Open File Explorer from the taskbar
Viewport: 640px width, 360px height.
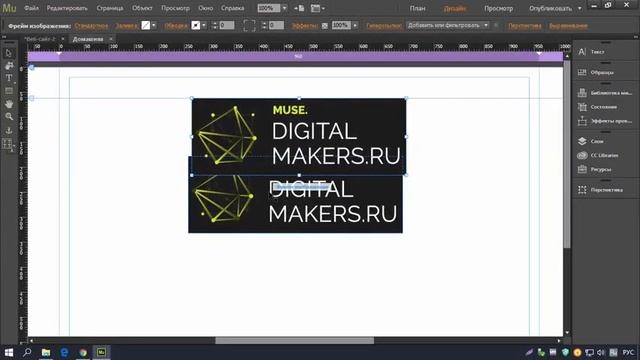(46, 352)
